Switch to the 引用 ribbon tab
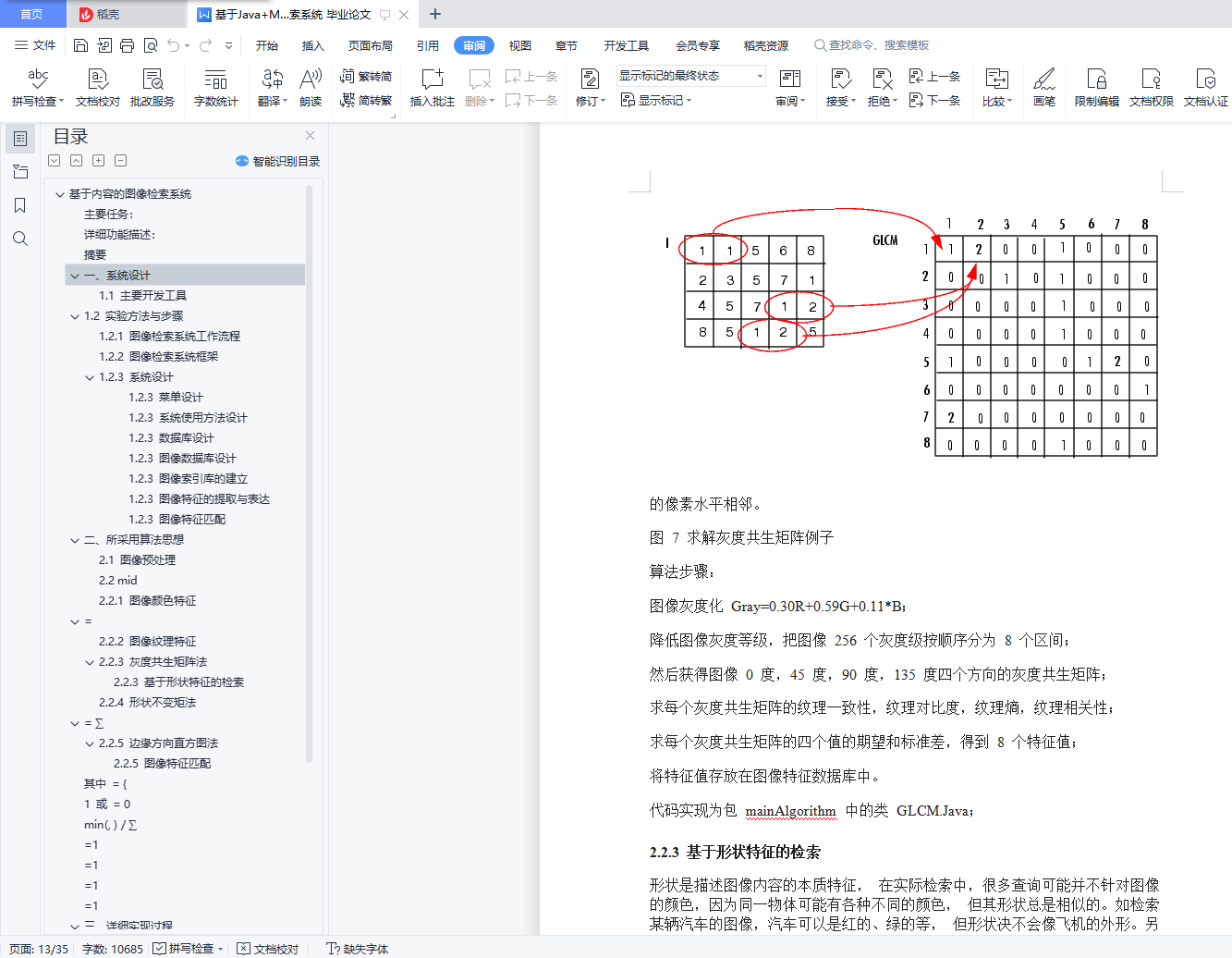Screen dimensions: 1232x958 tap(428, 45)
